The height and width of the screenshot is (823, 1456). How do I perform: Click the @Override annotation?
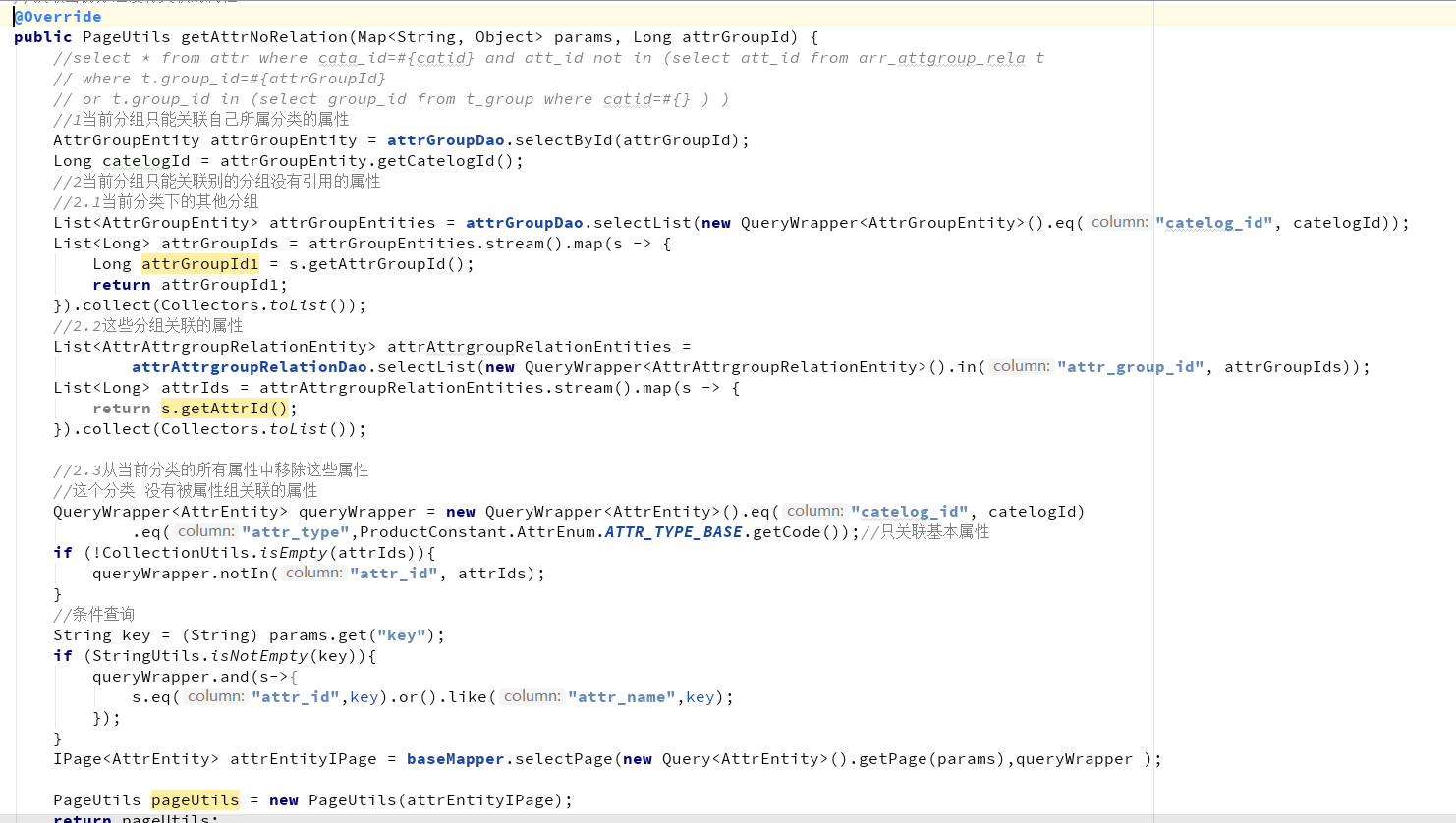(58, 16)
